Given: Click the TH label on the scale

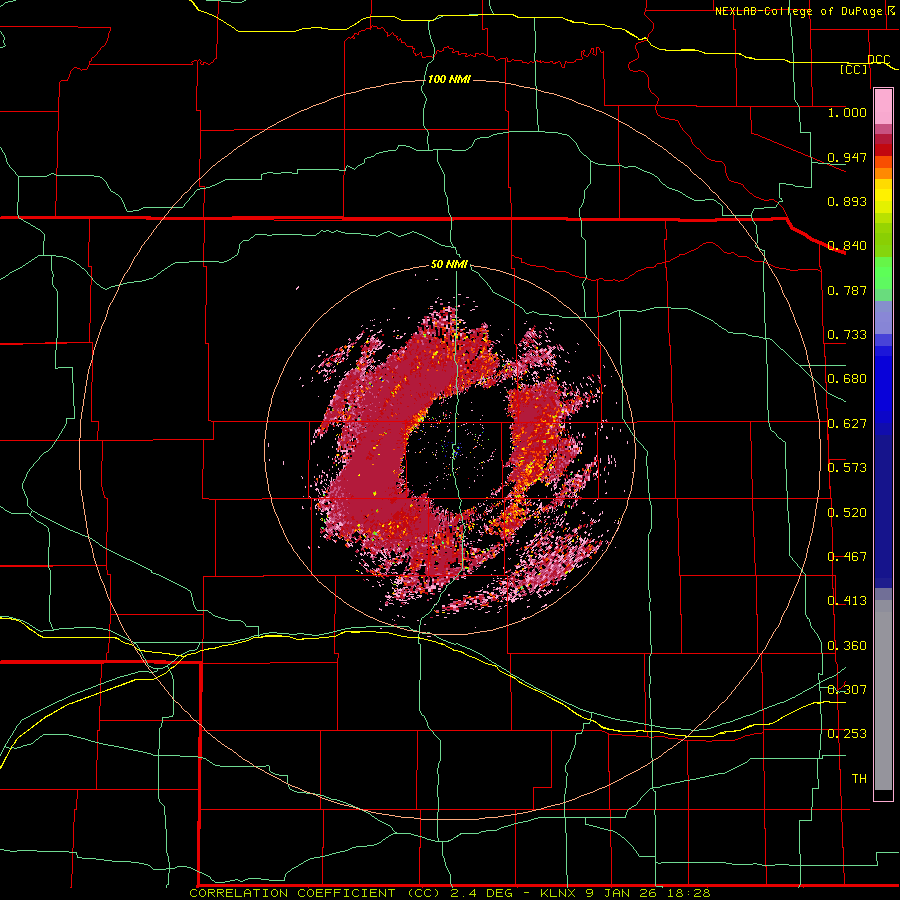Looking at the screenshot, I should [859, 779].
